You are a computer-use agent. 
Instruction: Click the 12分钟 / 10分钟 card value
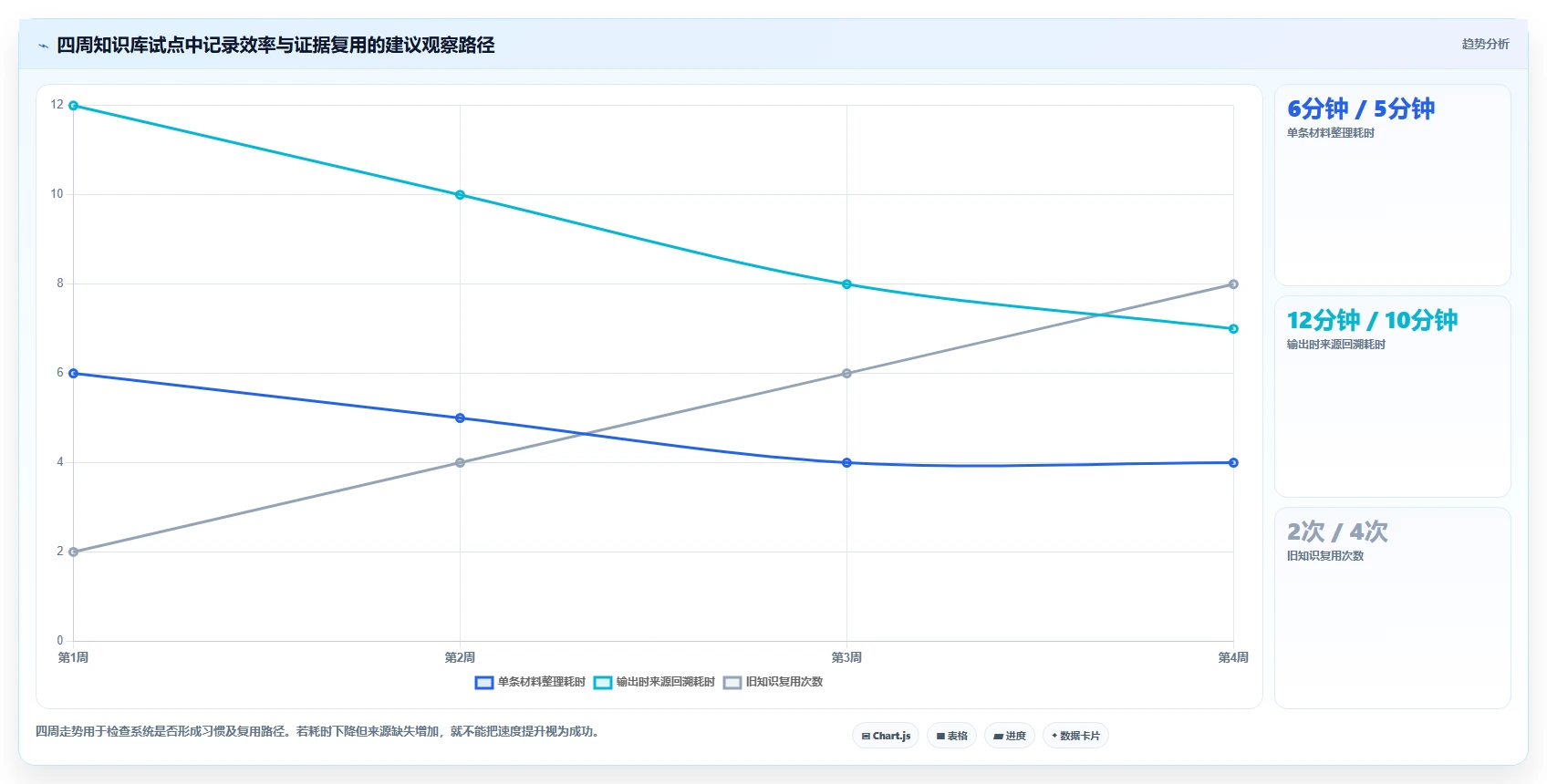tap(1372, 321)
